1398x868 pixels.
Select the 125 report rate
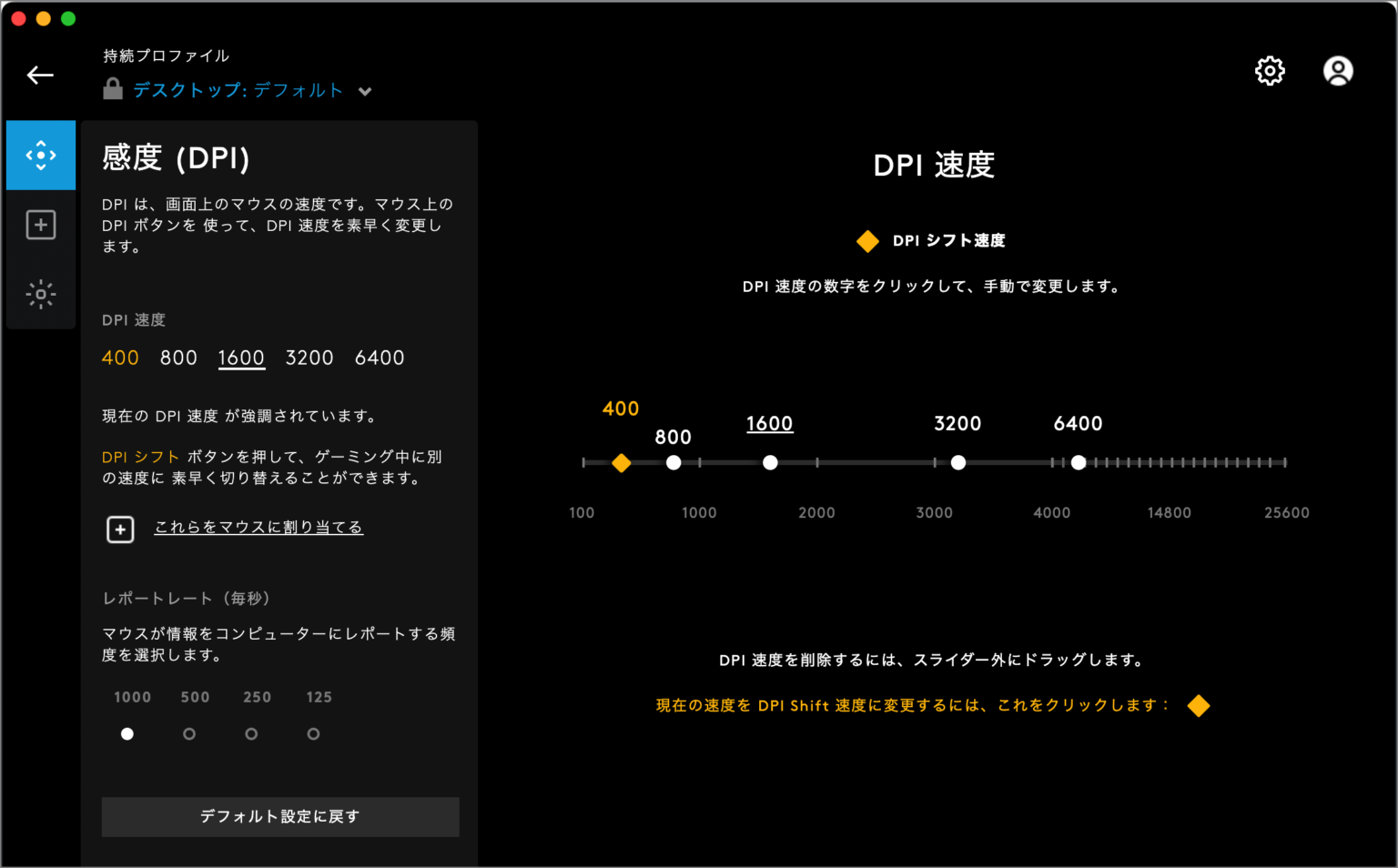pos(313,733)
